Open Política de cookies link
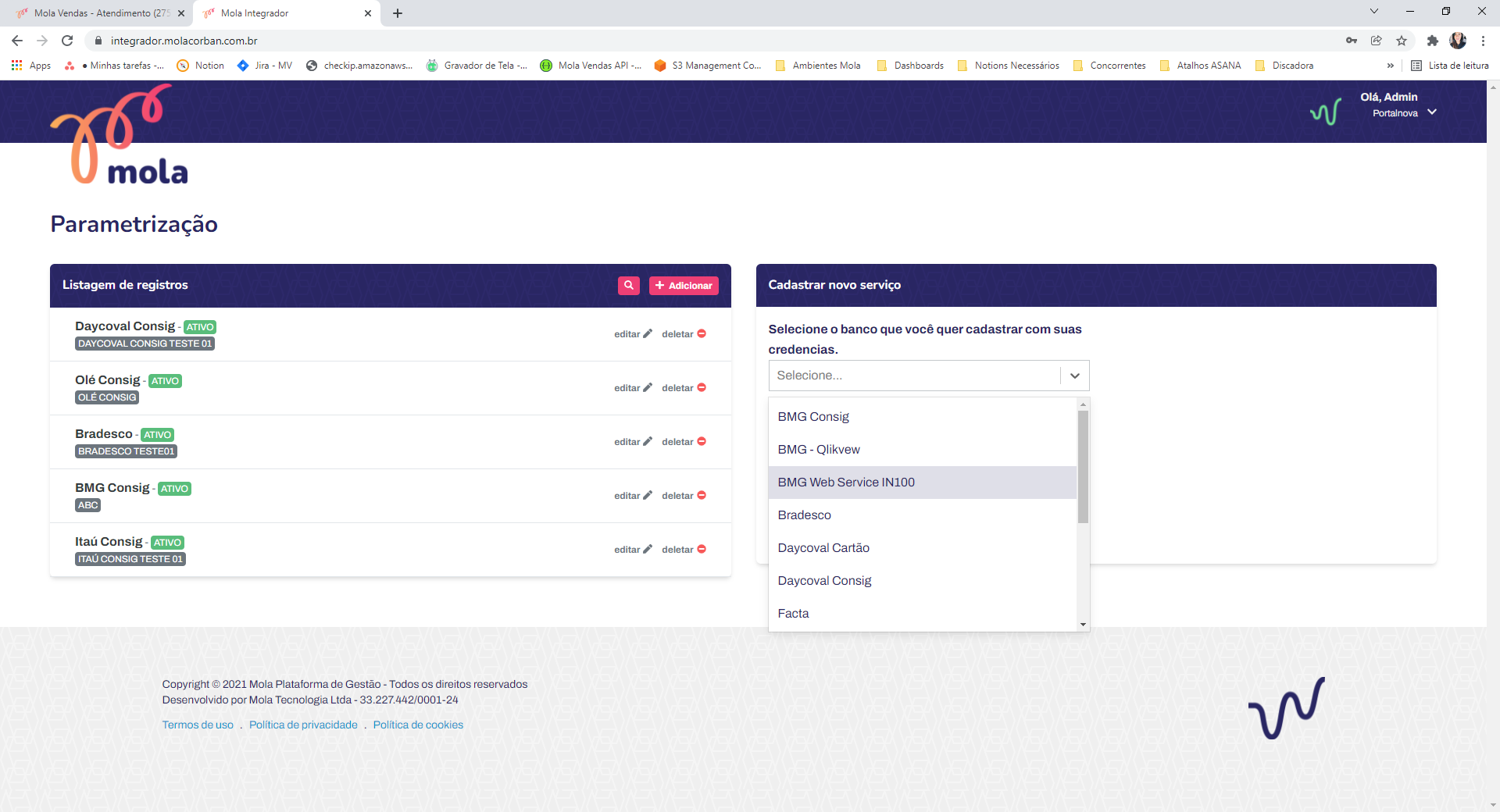 418,725
